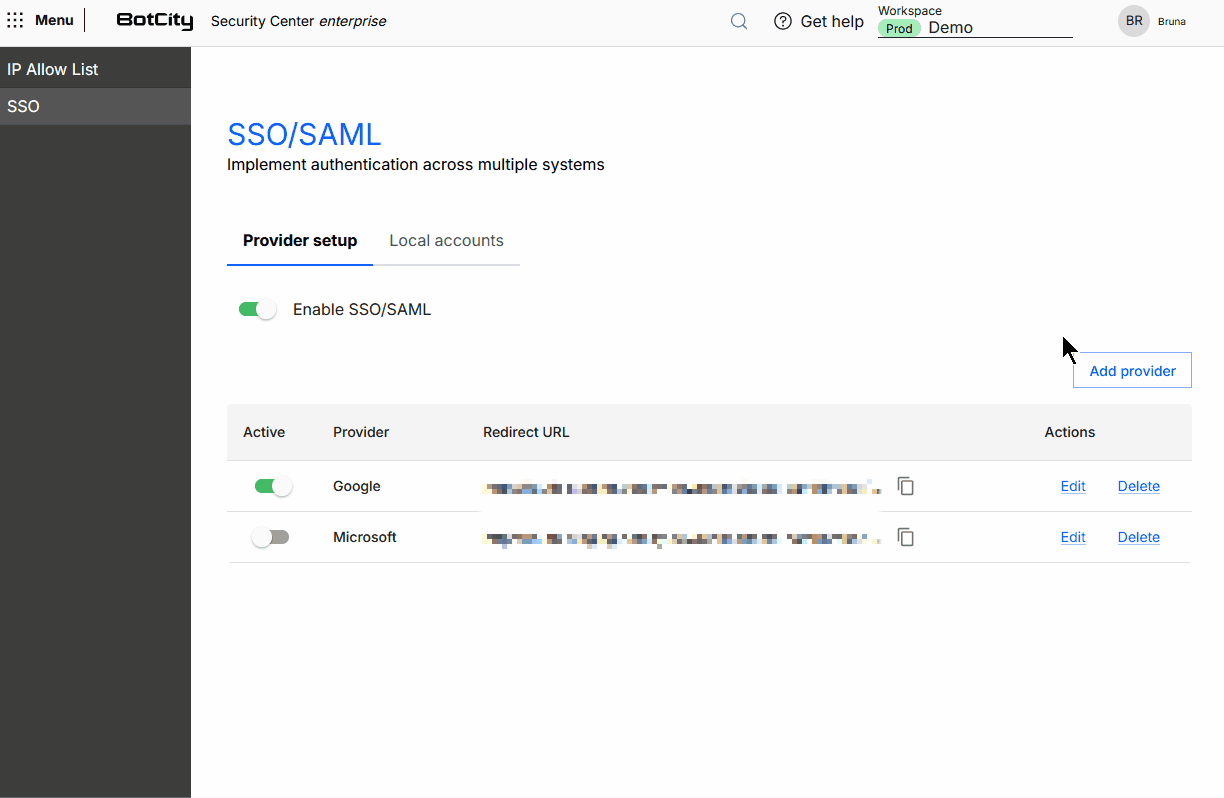
Task: Click the Microsoft provider name
Action: pyautogui.click(x=365, y=537)
